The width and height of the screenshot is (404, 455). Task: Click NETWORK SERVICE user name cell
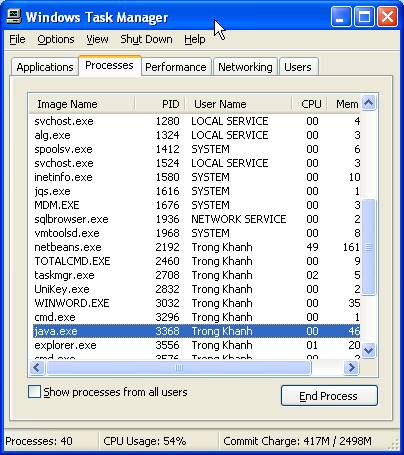pyautogui.click(x=239, y=219)
